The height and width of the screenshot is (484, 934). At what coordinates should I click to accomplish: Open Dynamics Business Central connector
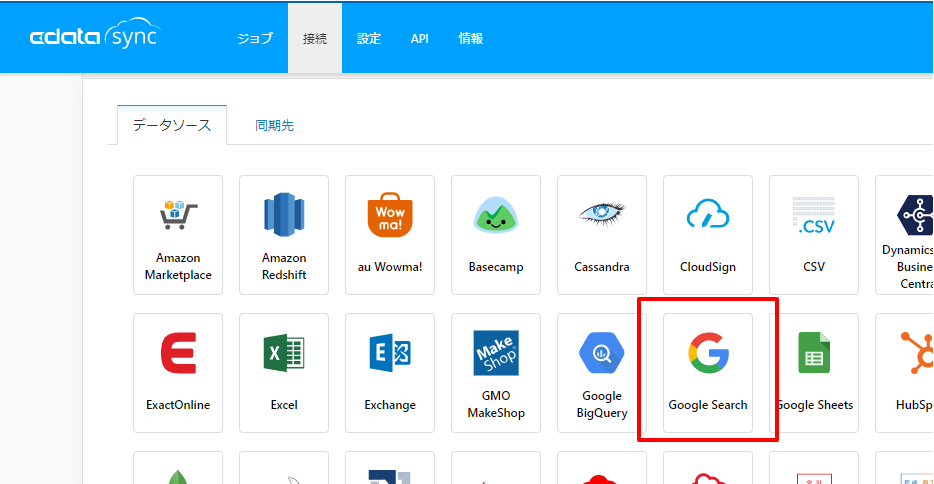(x=904, y=235)
